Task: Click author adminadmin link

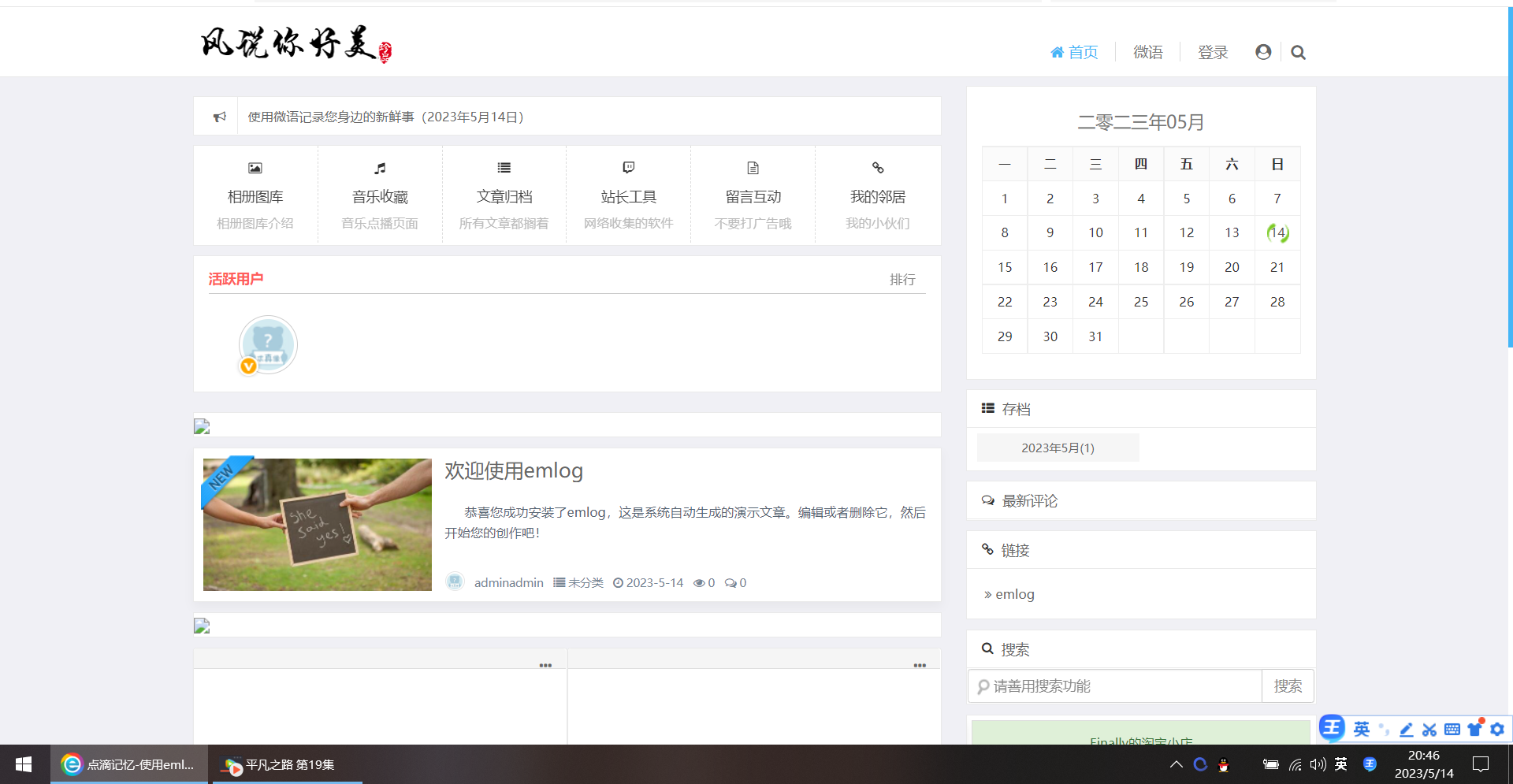Action: 509,583
